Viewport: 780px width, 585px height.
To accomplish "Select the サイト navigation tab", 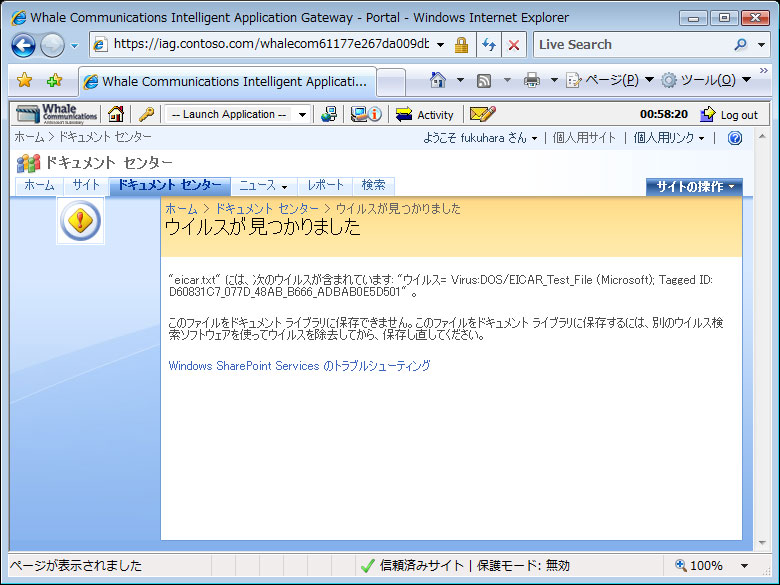I will (86, 186).
